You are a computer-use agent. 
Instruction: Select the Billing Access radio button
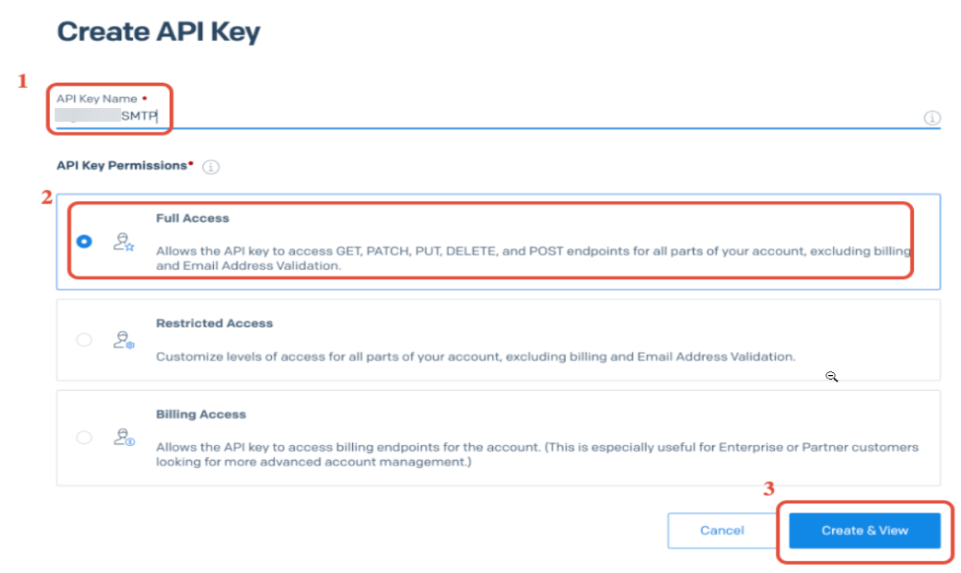[84, 437]
